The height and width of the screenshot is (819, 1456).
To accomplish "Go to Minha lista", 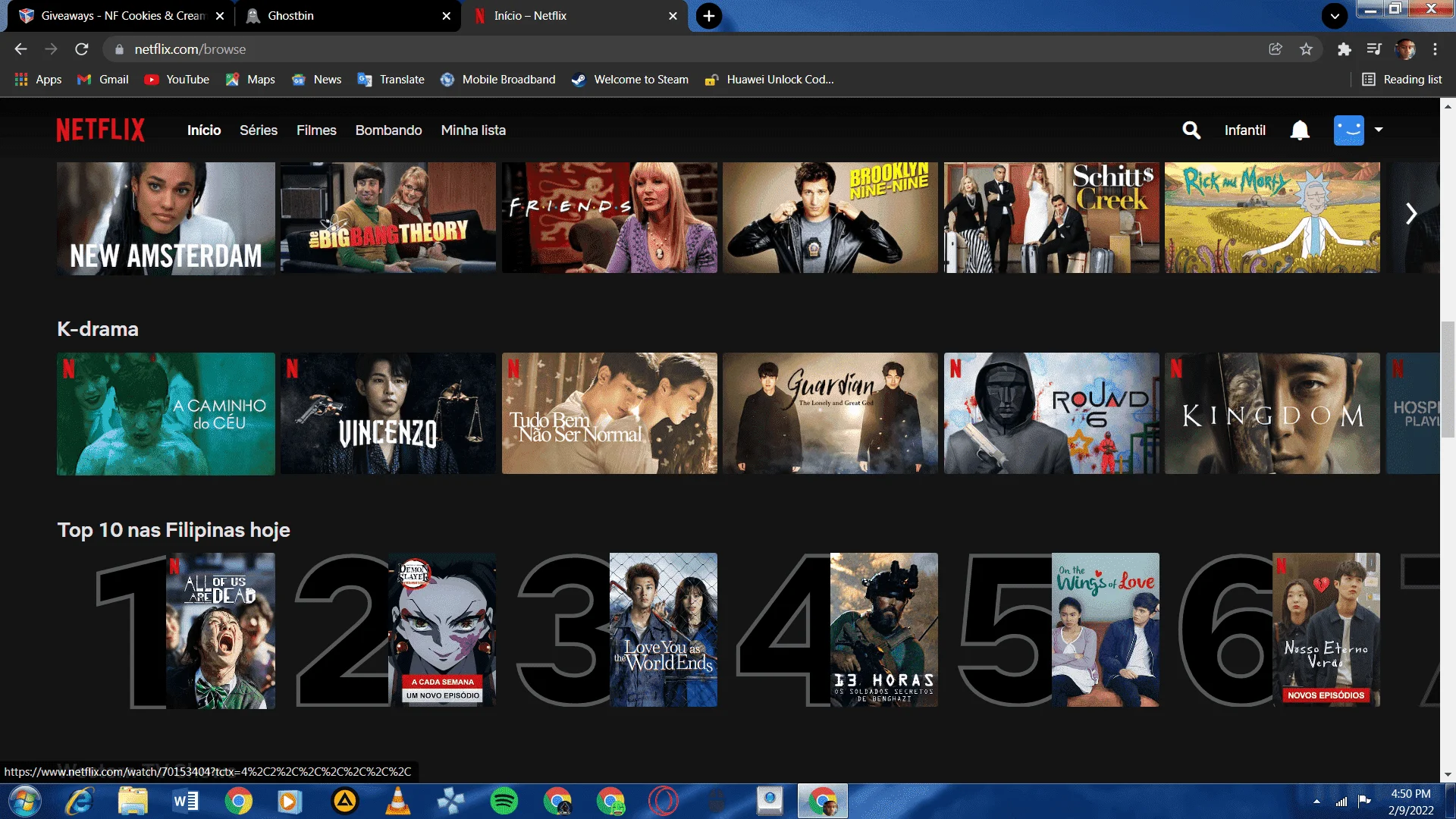I will tap(473, 130).
